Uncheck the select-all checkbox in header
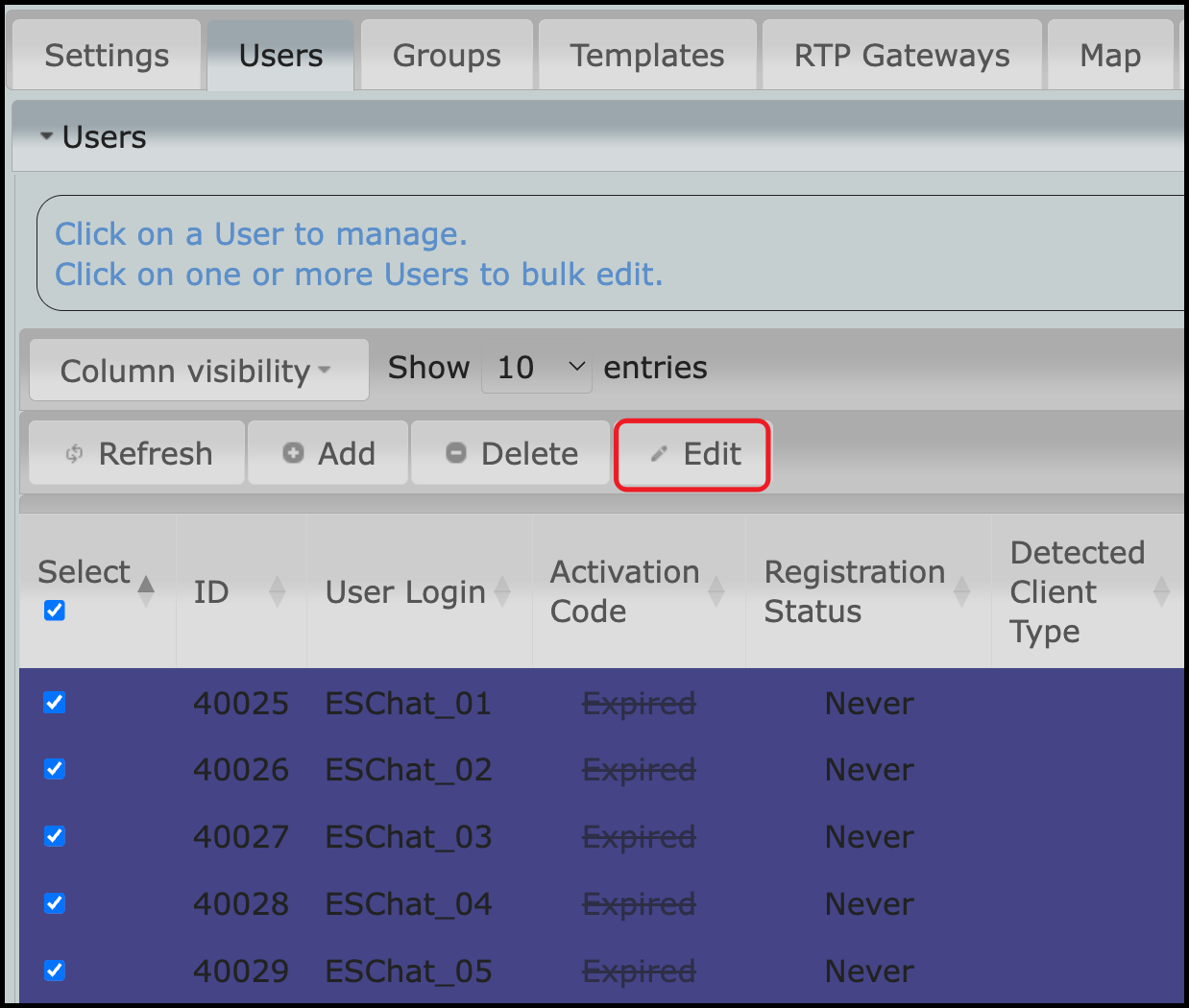 tap(55, 611)
